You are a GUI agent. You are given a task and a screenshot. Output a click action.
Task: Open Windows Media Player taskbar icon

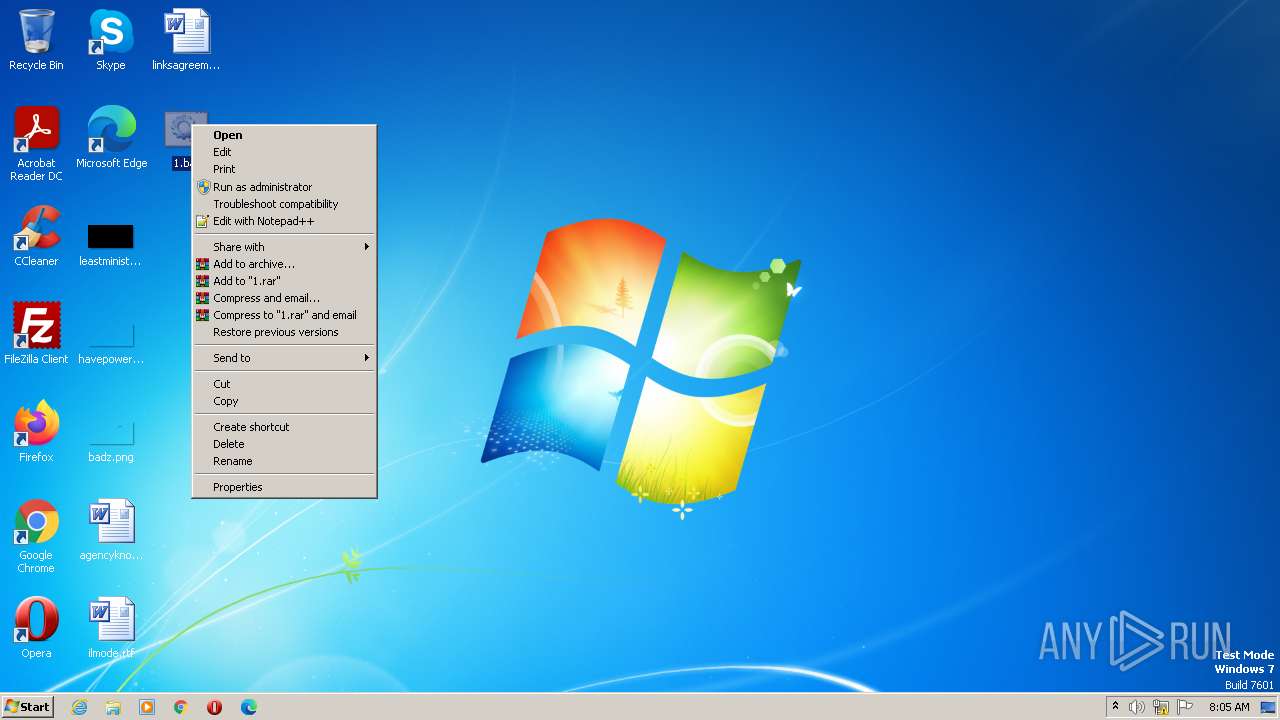147,707
